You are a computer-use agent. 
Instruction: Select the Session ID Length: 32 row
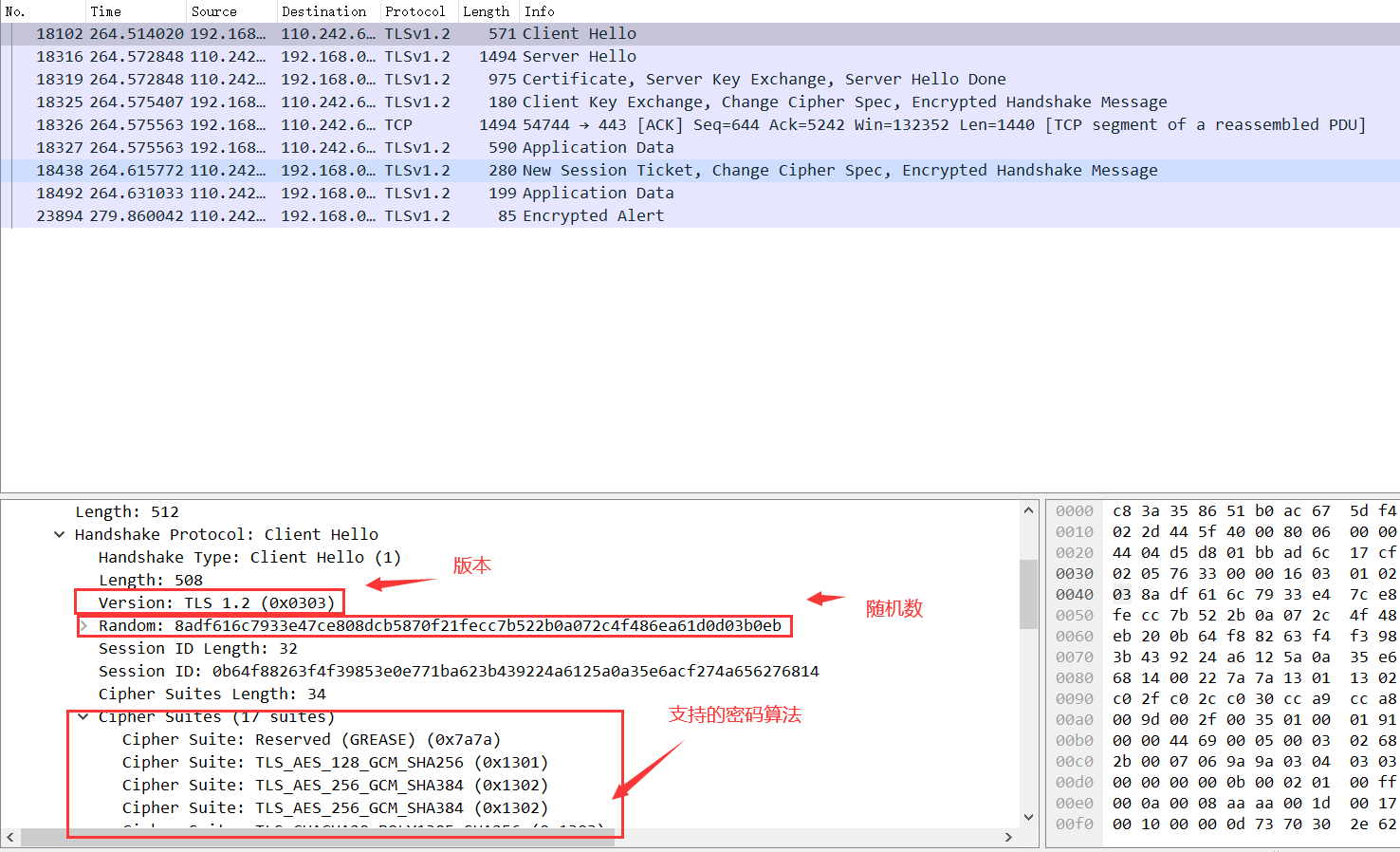pos(197,649)
